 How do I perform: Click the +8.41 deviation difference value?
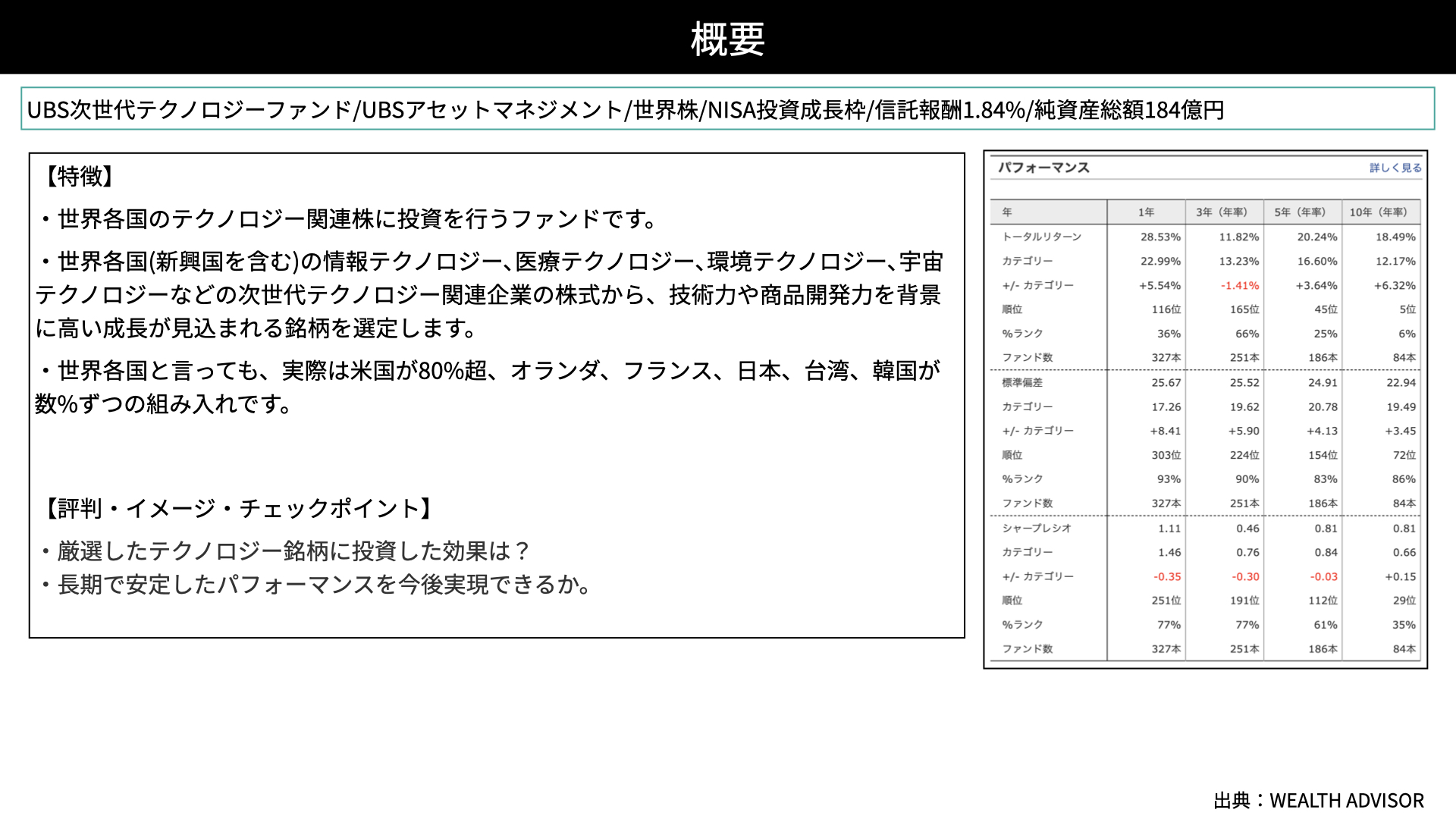pos(1166,431)
